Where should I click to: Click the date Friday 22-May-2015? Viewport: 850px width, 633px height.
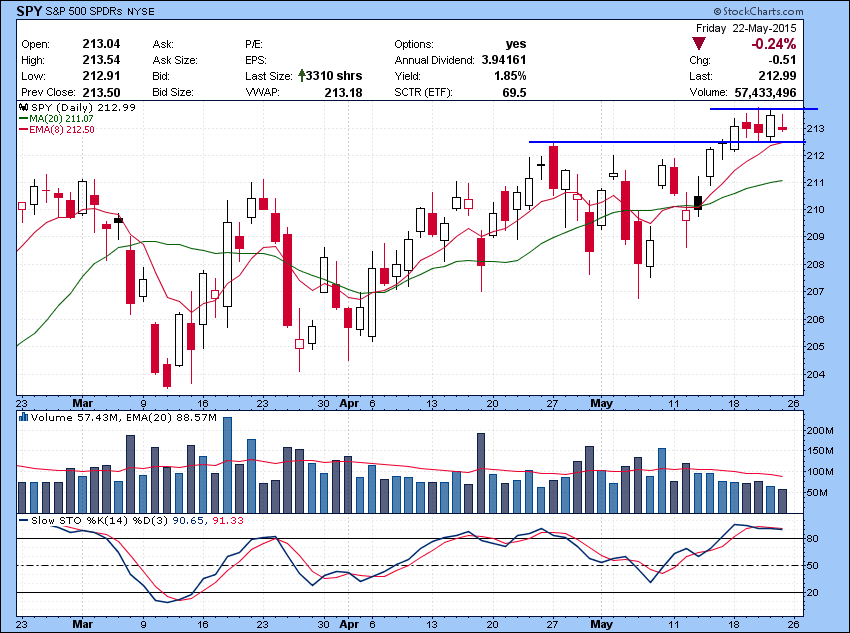click(x=746, y=28)
